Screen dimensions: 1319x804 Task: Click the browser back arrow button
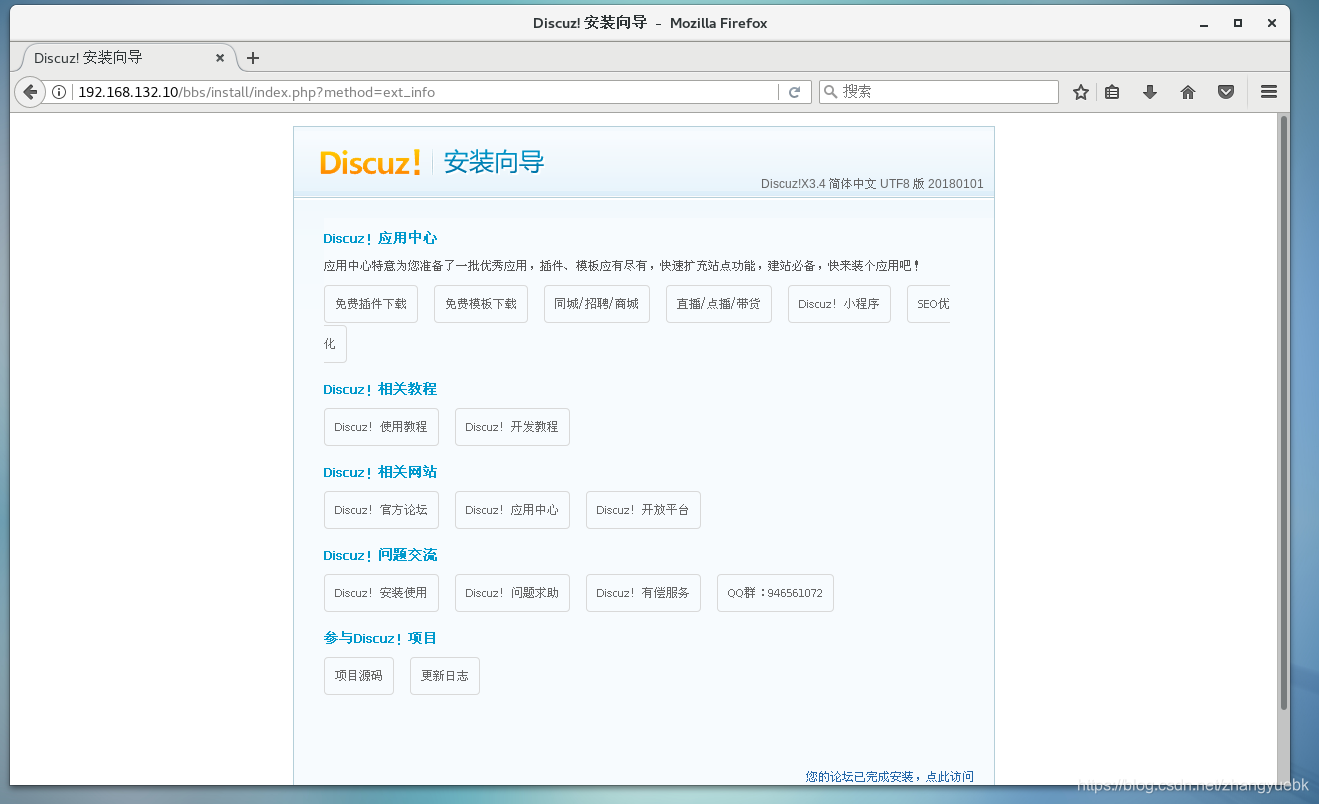coord(30,92)
